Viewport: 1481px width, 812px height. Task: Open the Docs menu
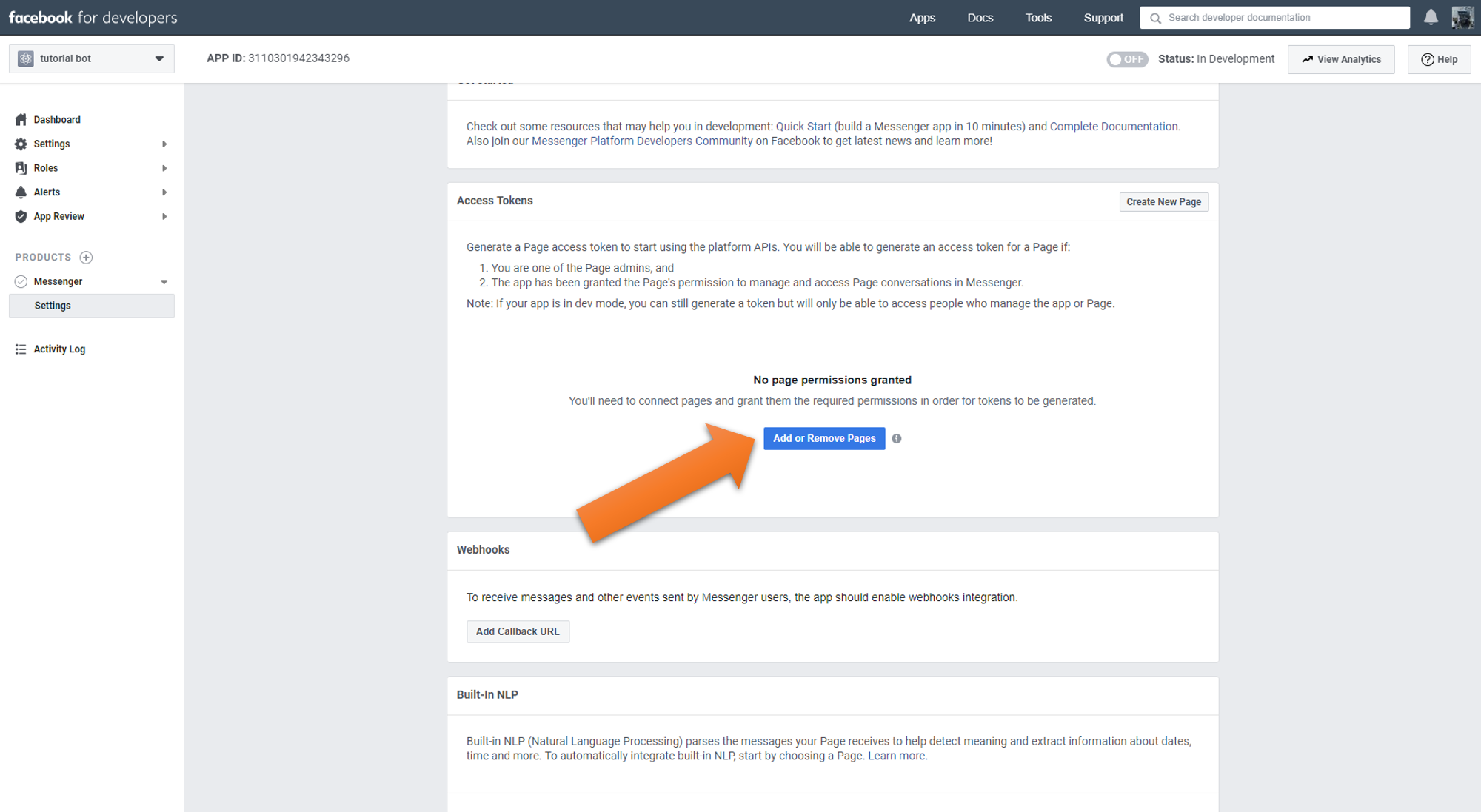[x=980, y=18]
